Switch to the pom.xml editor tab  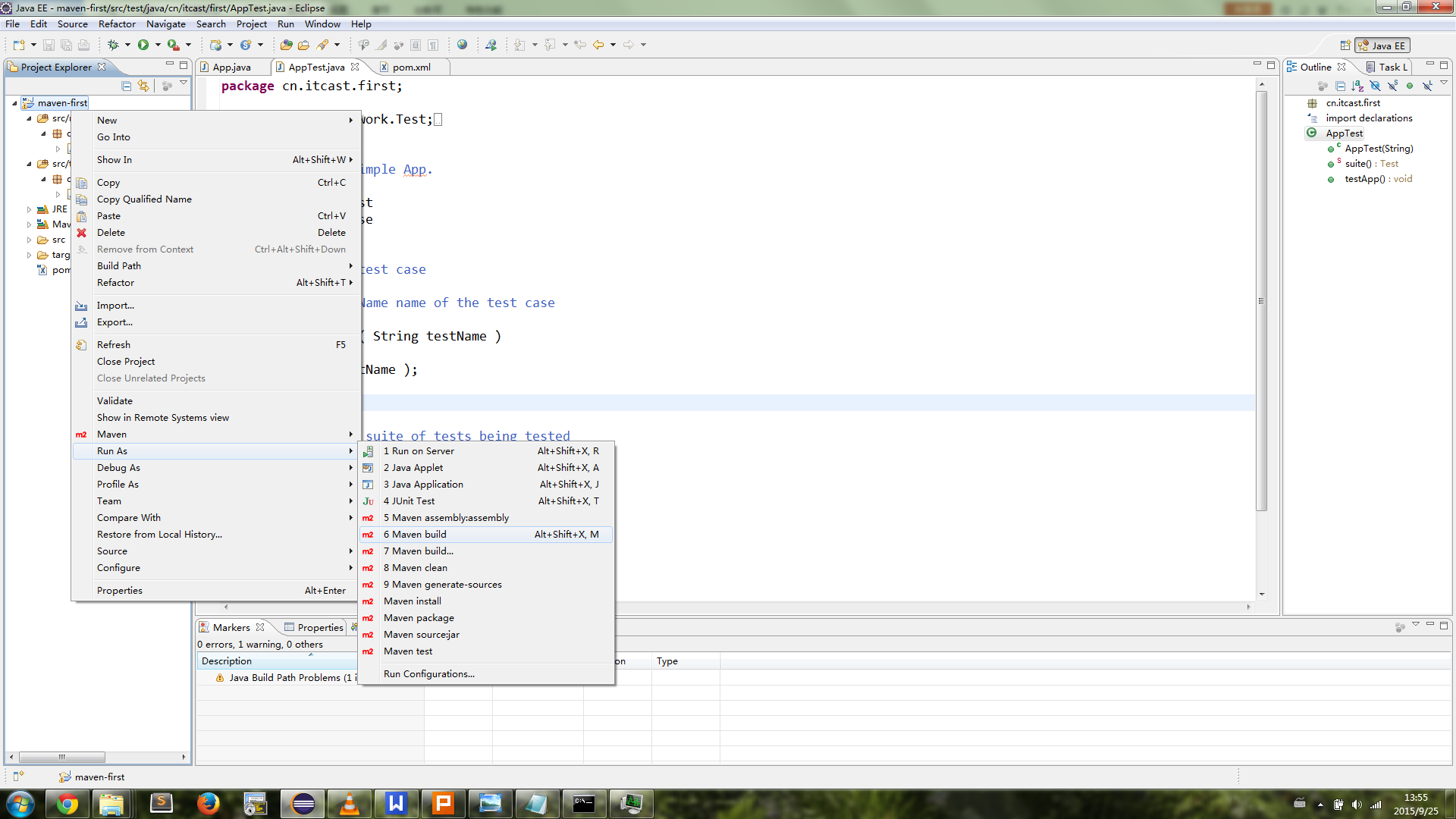(x=411, y=67)
